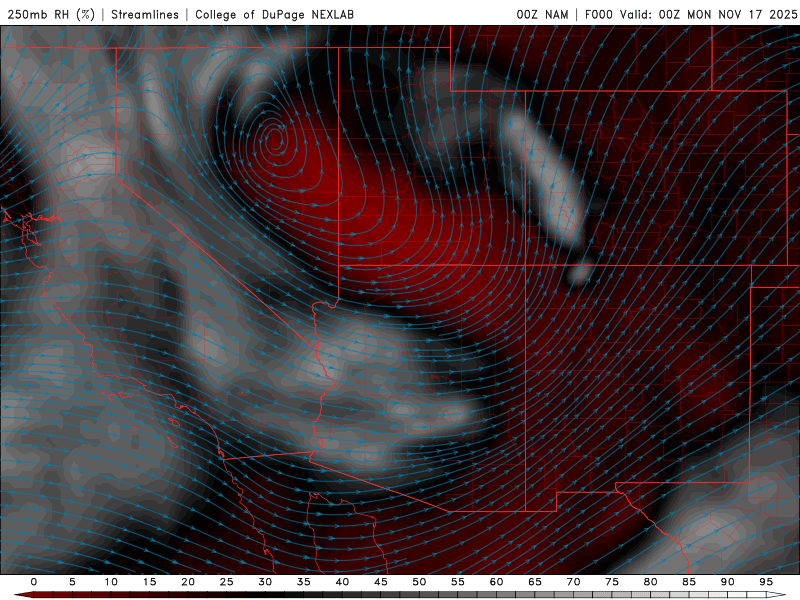Click the dark red low-end colorbar segment
The width and height of the screenshot is (800, 600).
click(x=23, y=595)
